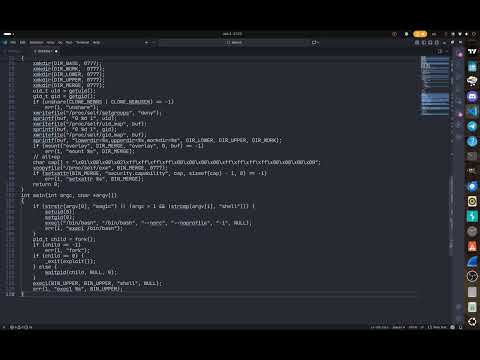Open the File menu
Viewport: 480px width, 360px height.
13,42
